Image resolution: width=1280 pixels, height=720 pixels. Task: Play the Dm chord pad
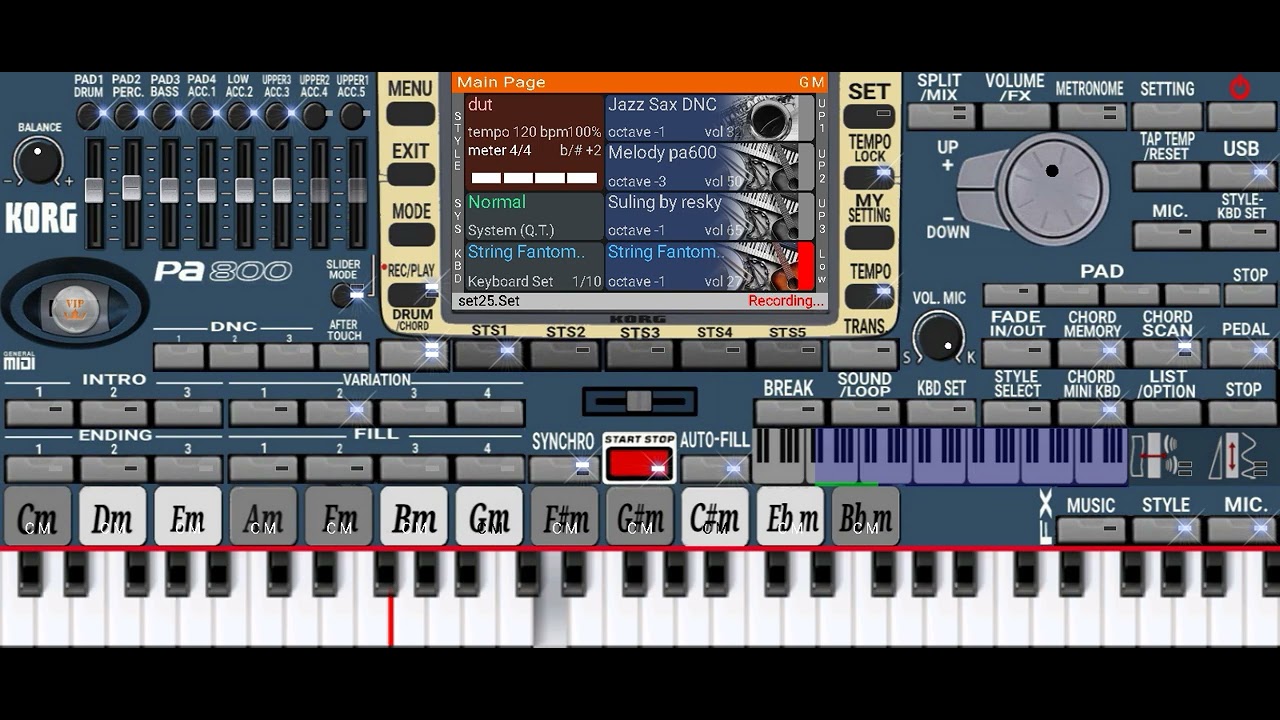pos(113,517)
